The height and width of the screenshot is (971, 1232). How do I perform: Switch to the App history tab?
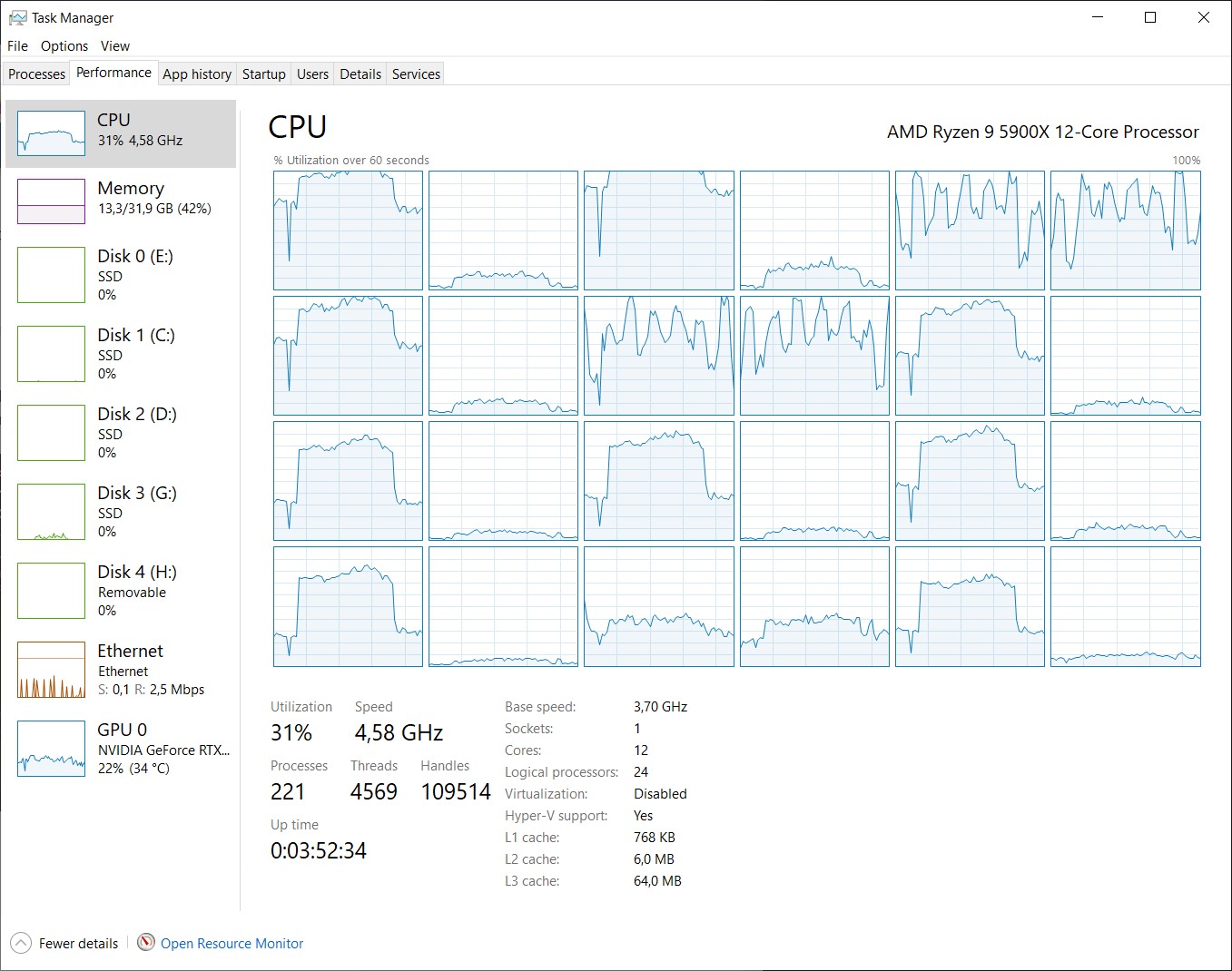(197, 74)
